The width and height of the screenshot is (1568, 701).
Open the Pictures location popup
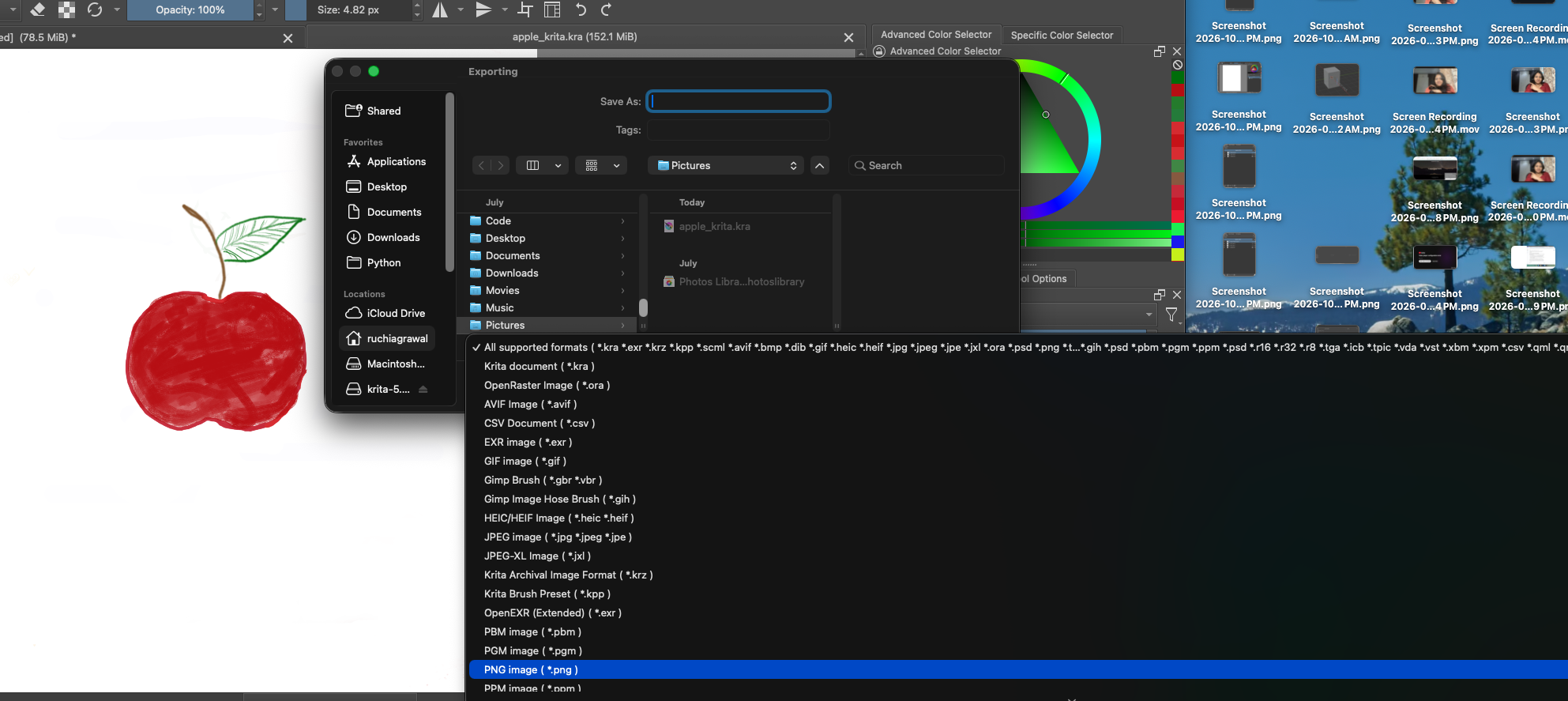tap(726, 165)
